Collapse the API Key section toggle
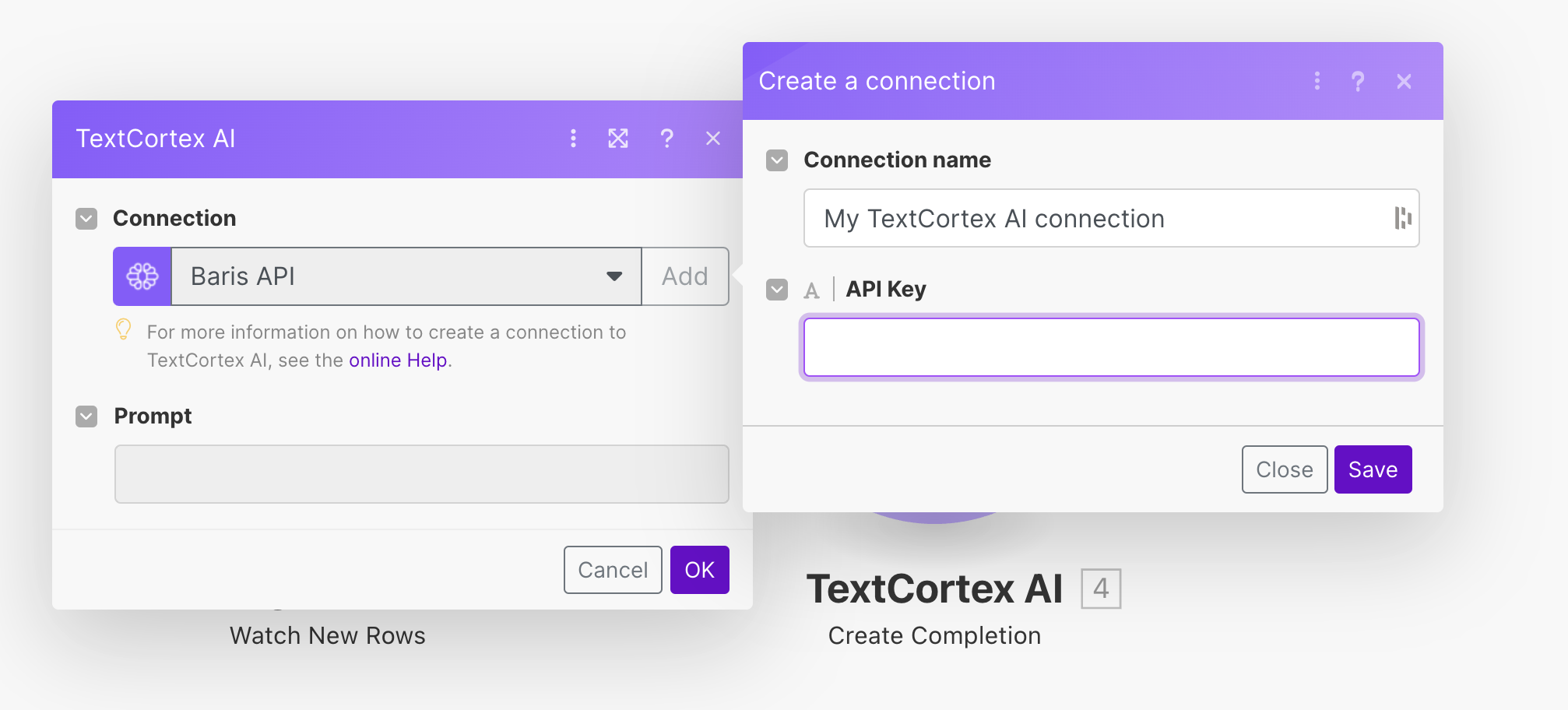 click(777, 290)
